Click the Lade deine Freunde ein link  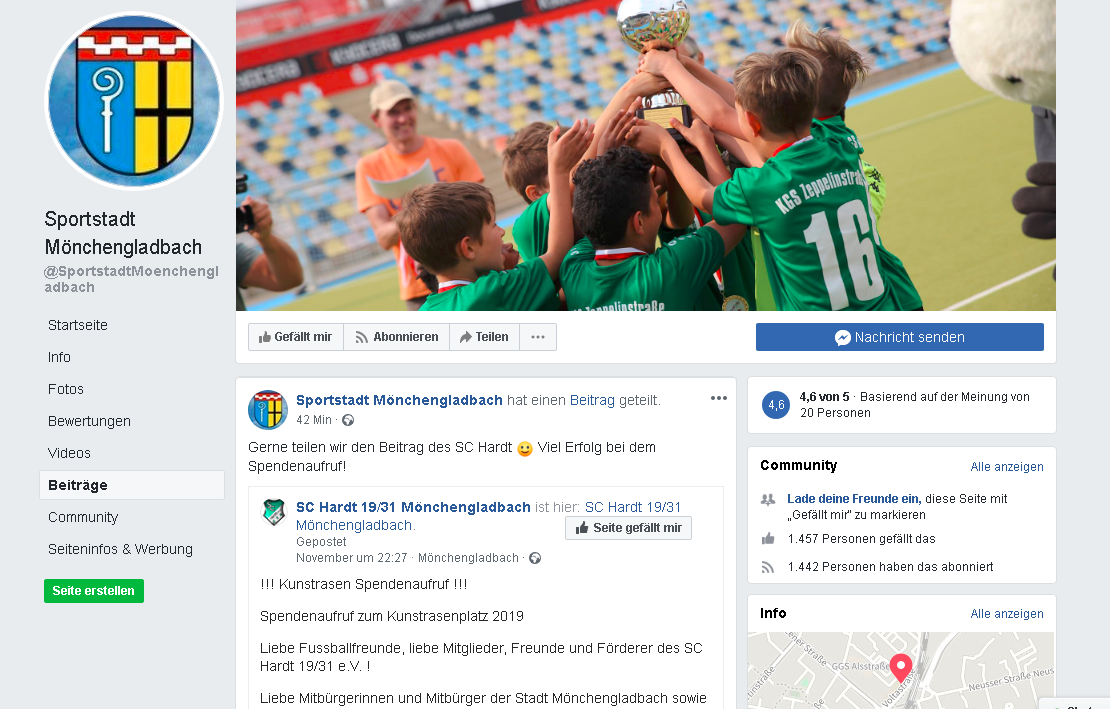(x=854, y=499)
